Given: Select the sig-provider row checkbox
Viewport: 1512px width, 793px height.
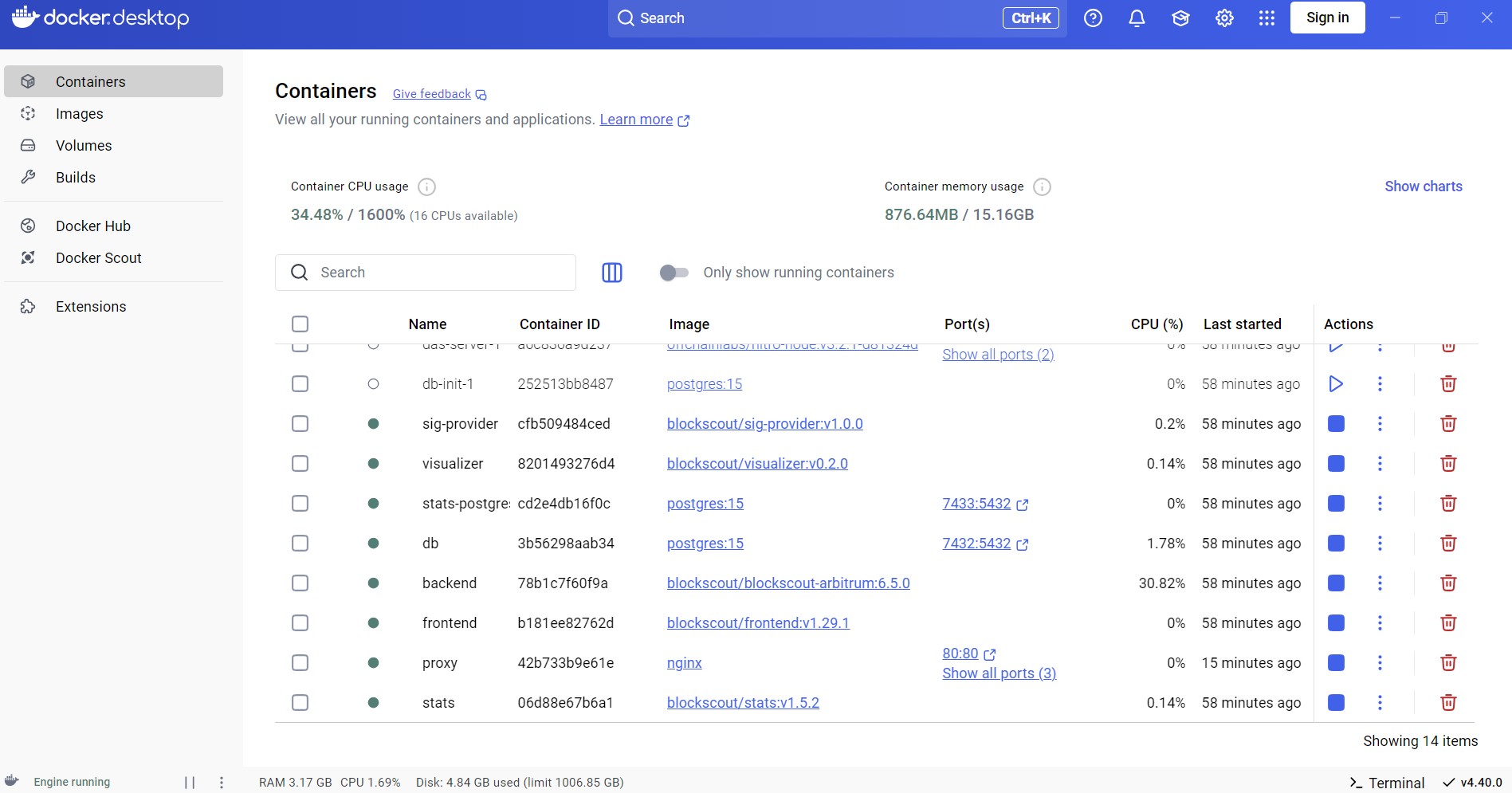Looking at the screenshot, I should (x=300, y=424).
